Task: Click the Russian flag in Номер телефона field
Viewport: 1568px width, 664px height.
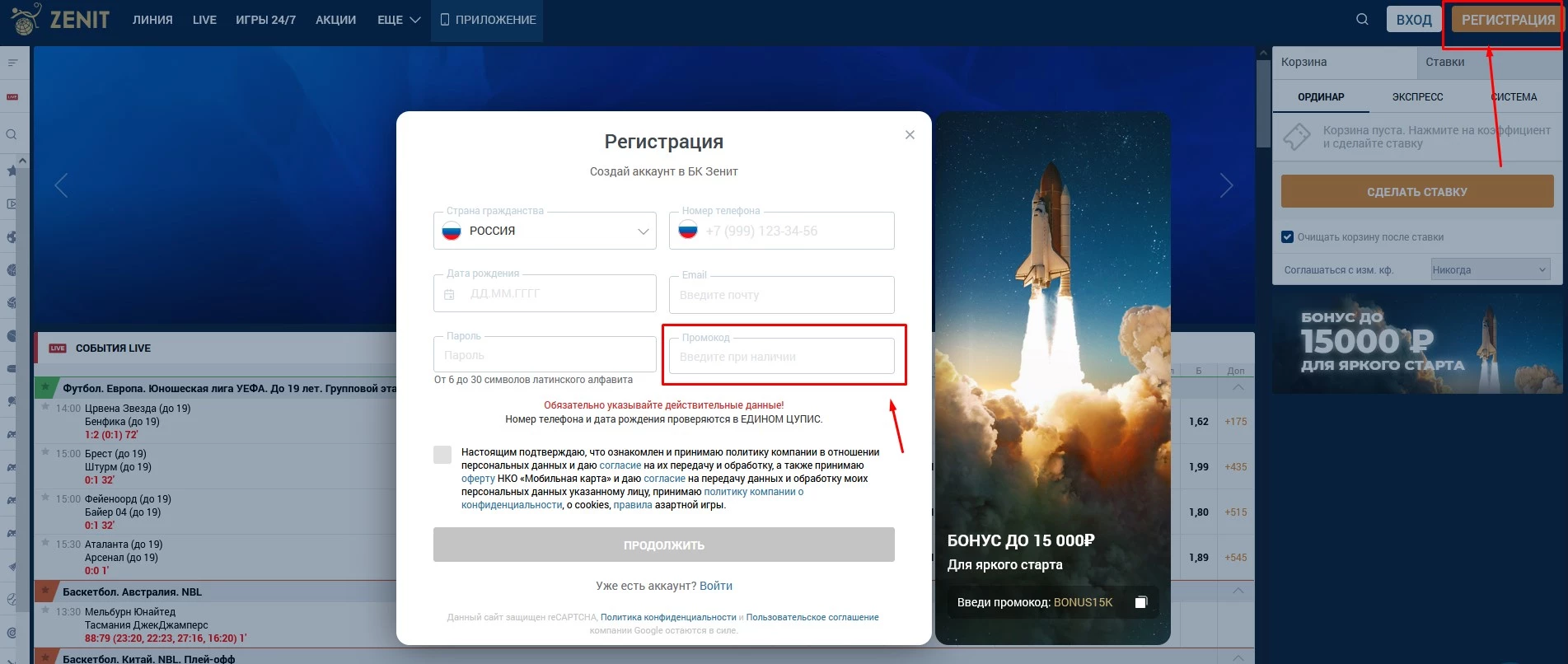Action: pos(688,231)
